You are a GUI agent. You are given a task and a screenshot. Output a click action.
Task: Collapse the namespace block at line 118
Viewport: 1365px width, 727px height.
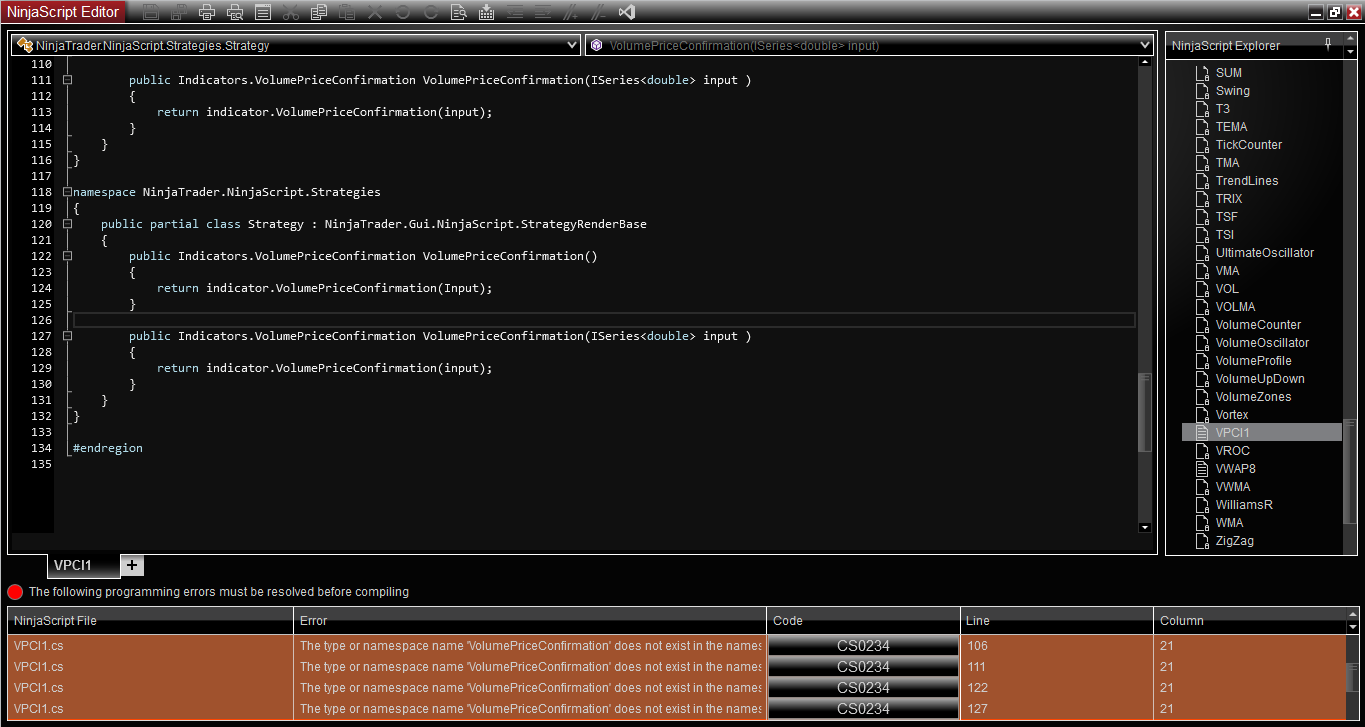click(68, 192)
